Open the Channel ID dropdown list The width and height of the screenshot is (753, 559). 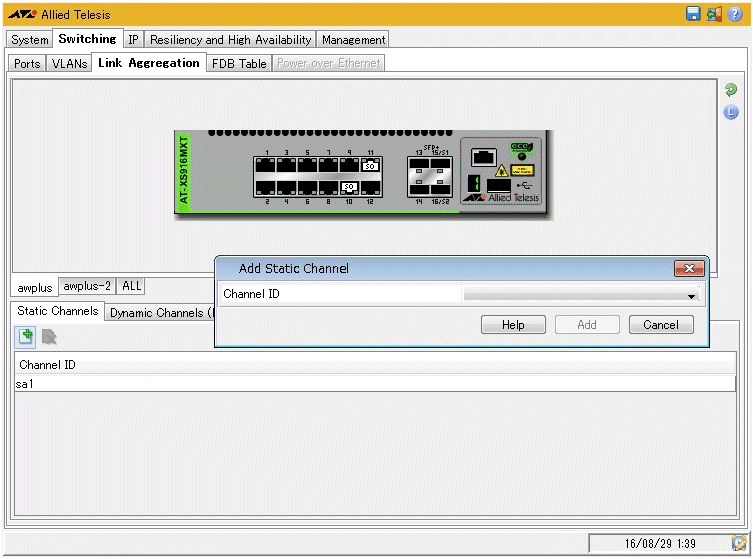(690, 295)
